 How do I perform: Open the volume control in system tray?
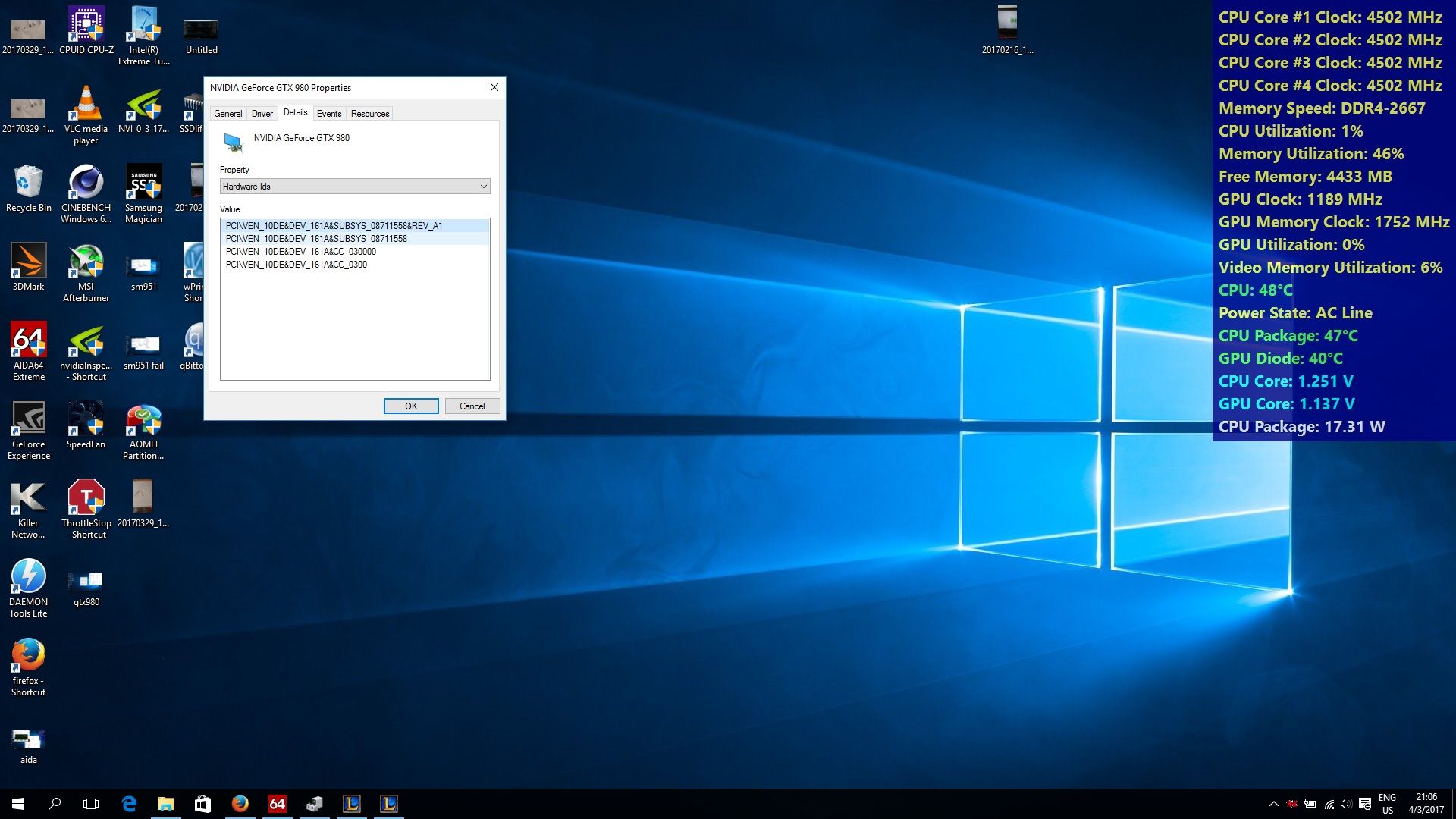tap(1346, 804)
